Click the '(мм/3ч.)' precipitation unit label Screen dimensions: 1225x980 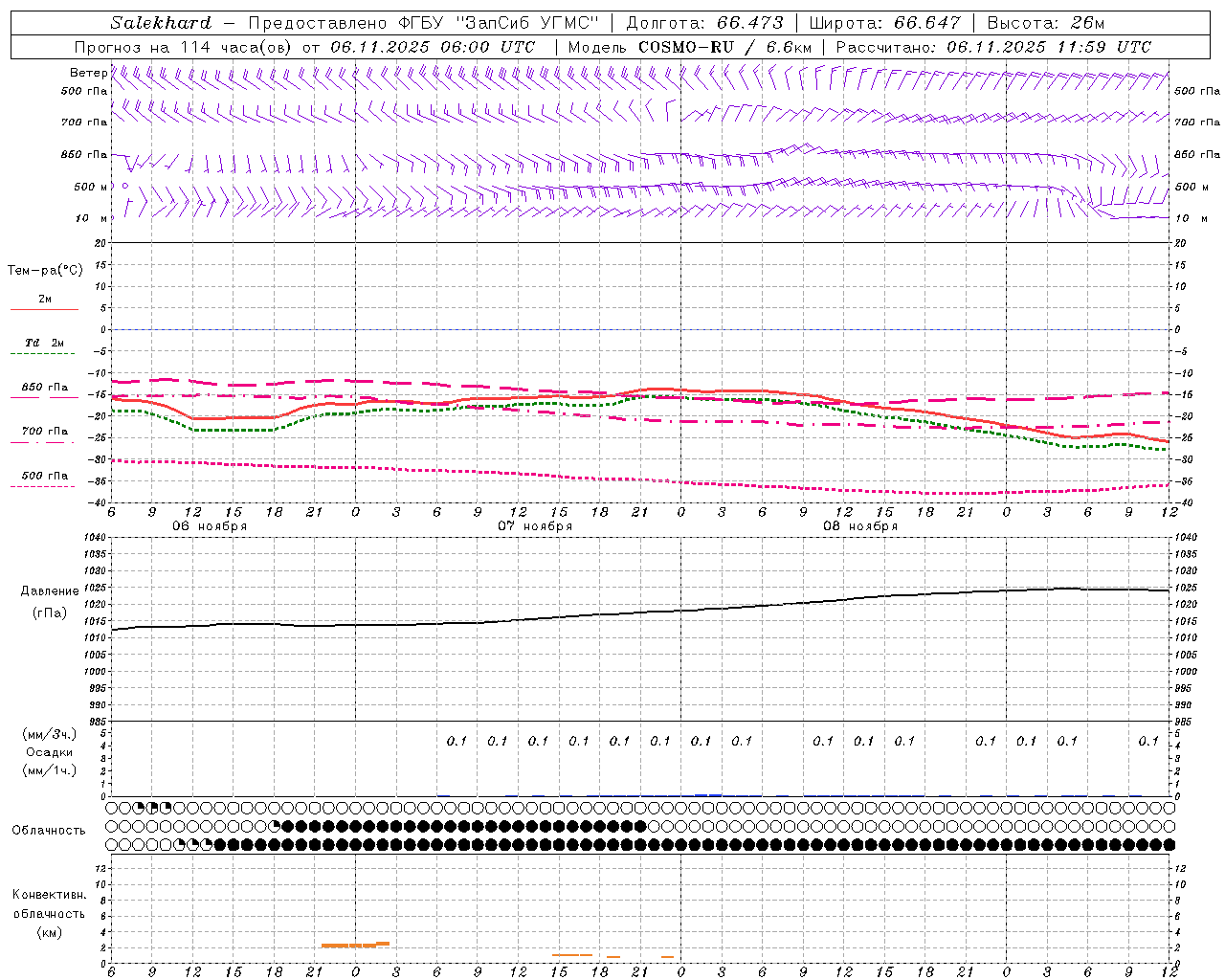coord(50,734)
